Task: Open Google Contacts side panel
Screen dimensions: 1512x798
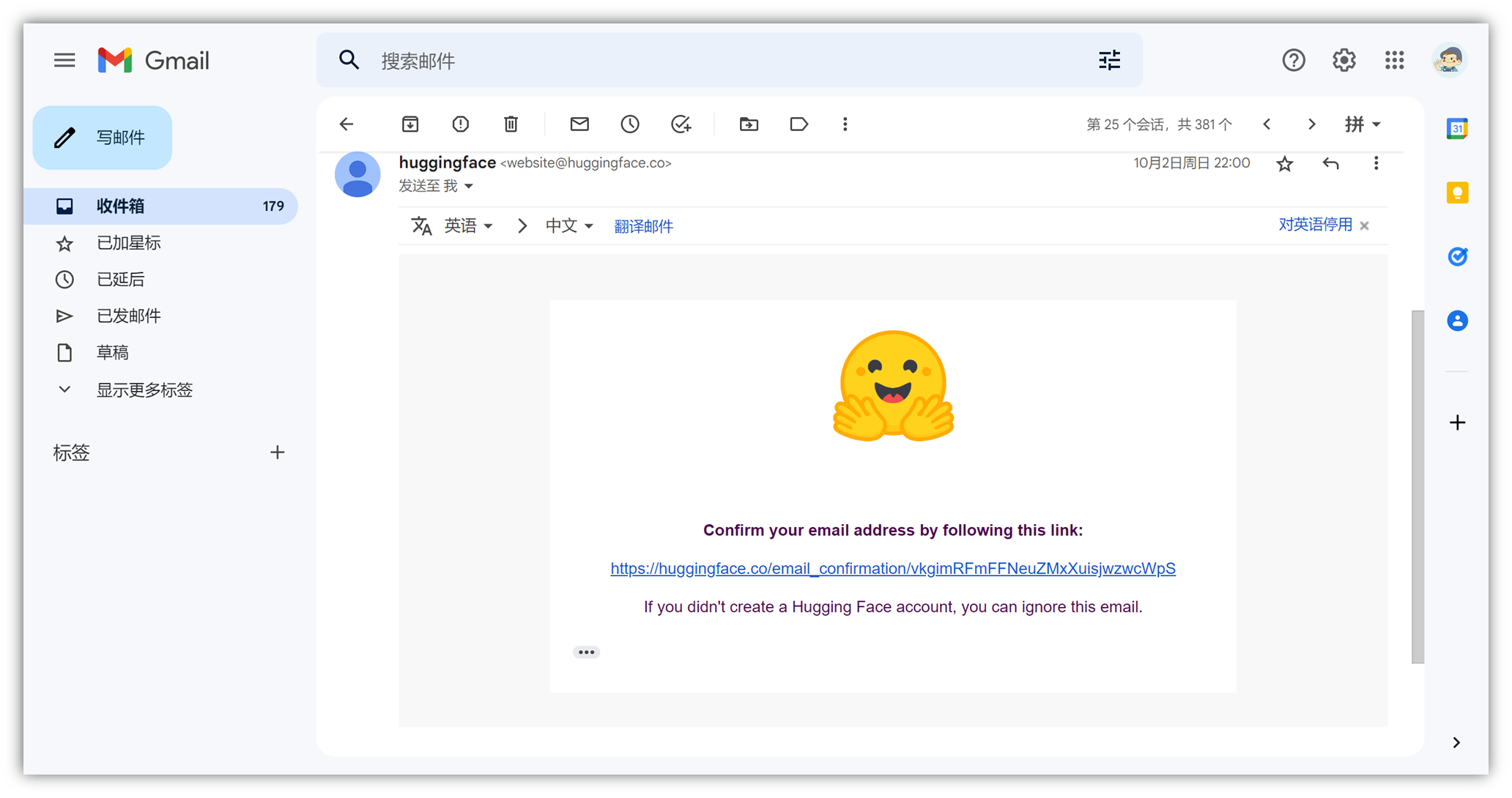Action: pos(1457,320)
